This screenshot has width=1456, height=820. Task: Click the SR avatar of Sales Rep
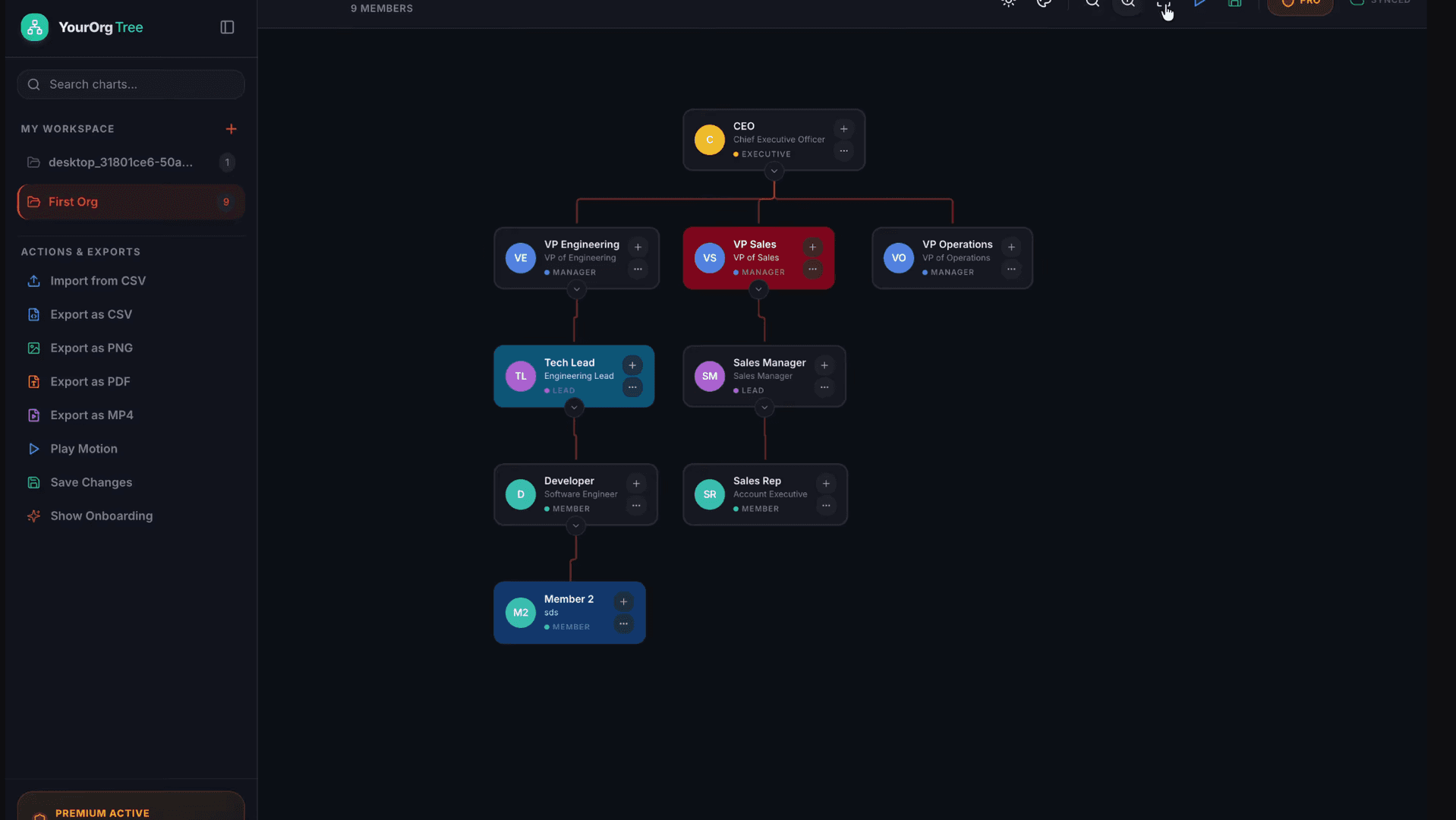click(710, 494)
